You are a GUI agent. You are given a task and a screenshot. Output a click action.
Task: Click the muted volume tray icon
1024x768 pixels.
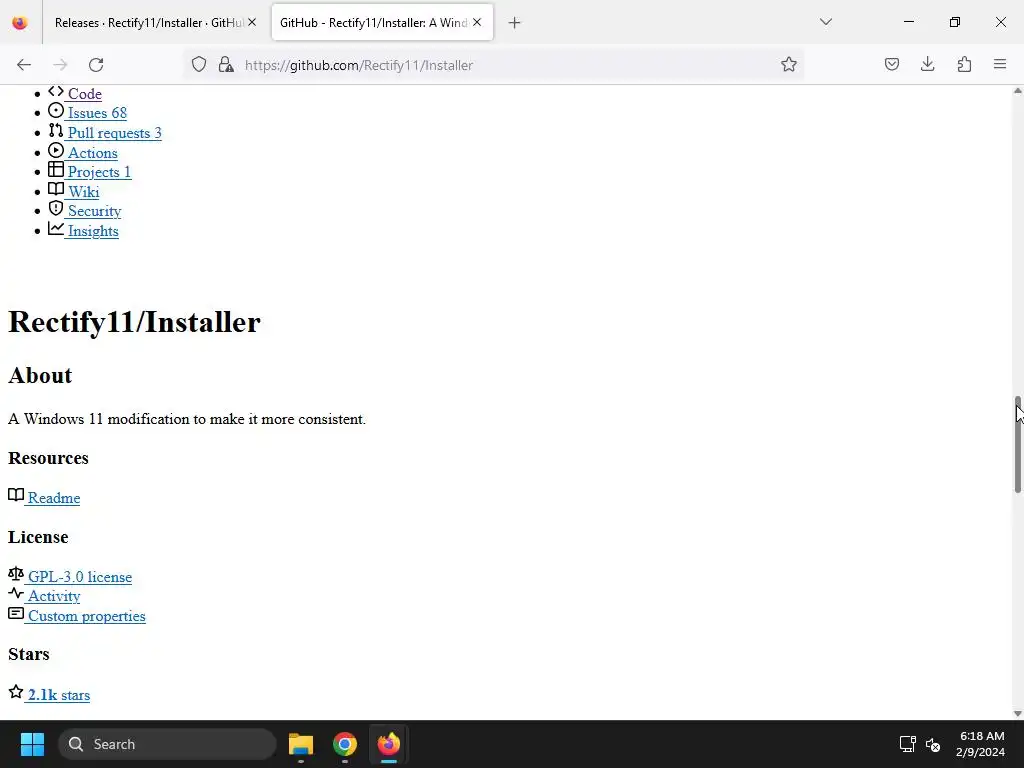(933, 744)
